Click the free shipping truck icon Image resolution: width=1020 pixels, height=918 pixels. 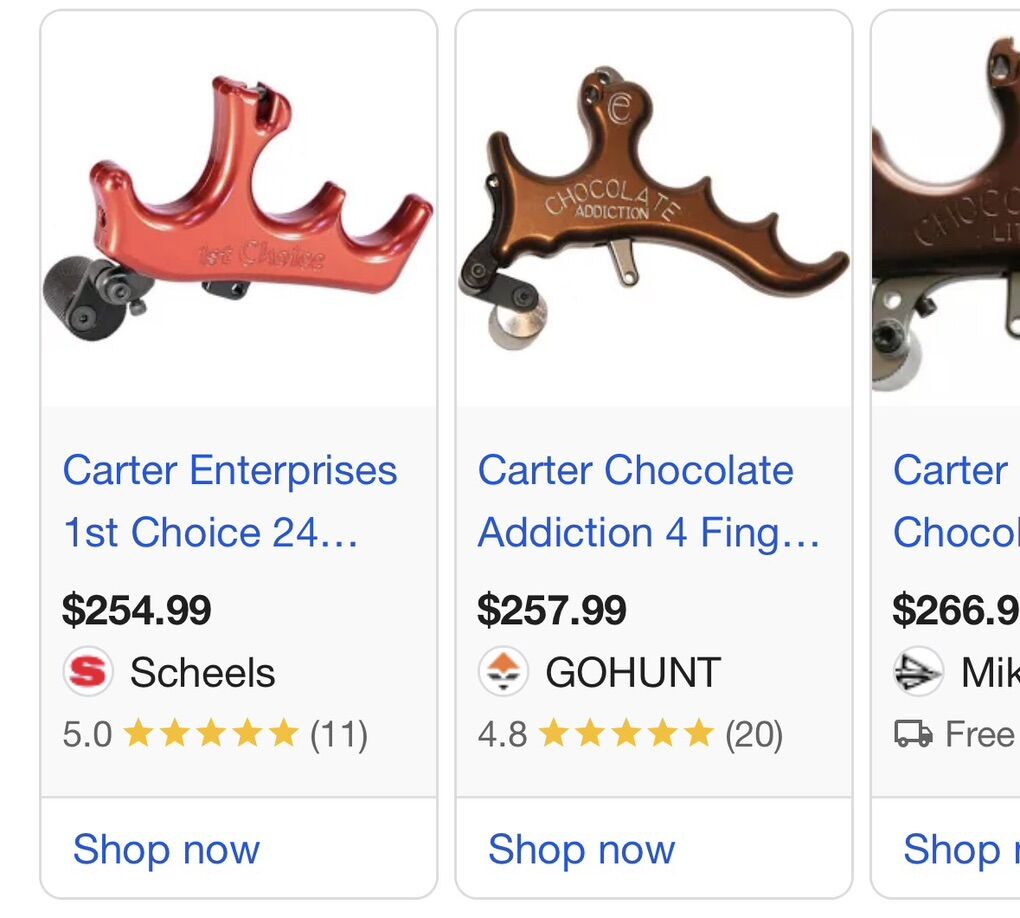point(913,735)
